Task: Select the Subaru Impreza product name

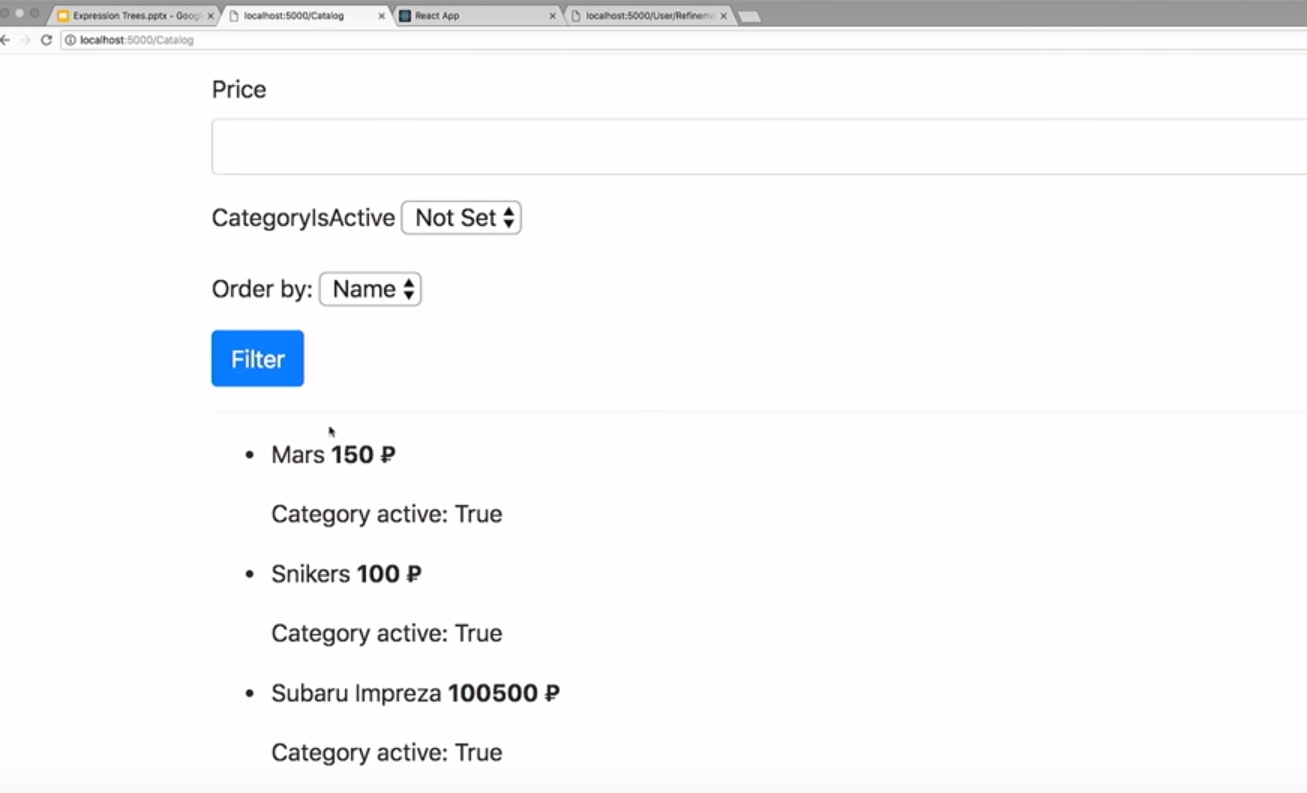Action: [x=356, y=693]
